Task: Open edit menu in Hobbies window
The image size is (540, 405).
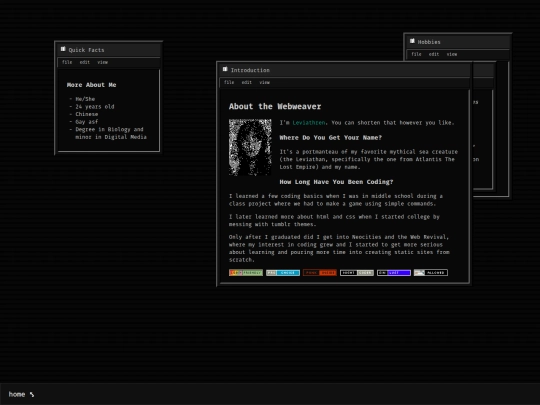Action: pos(434,54)
